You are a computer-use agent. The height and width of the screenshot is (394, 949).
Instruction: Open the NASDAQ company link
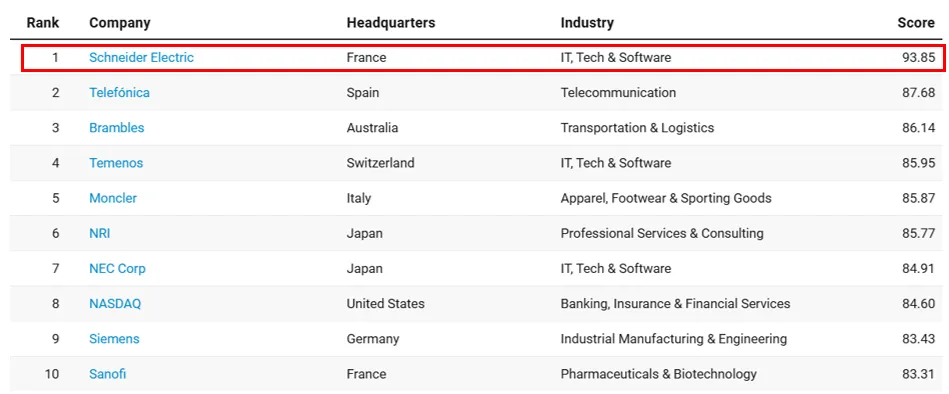click(x=115, y=303)
